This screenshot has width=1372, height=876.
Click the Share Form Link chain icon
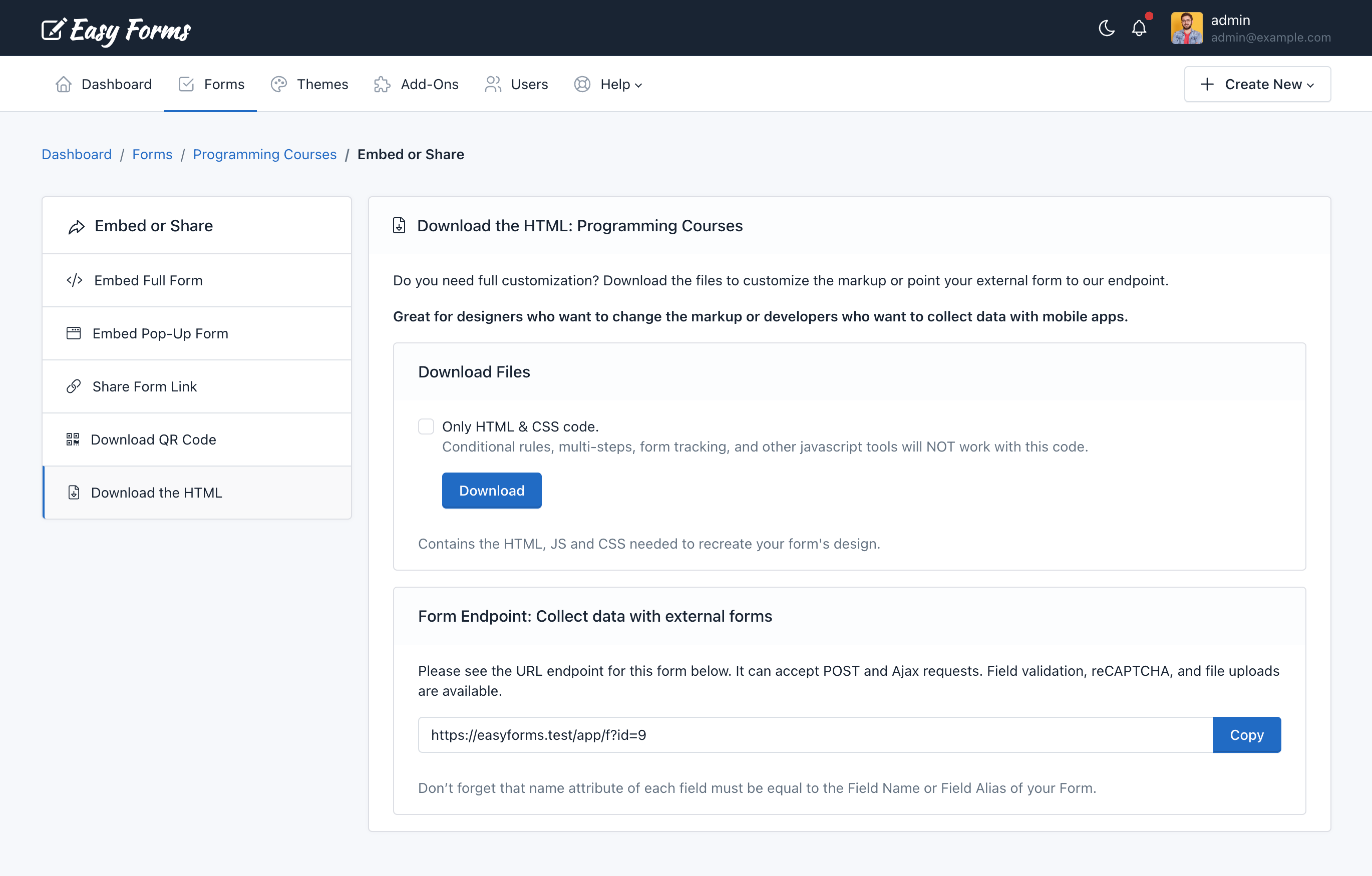tap(74, 386)
